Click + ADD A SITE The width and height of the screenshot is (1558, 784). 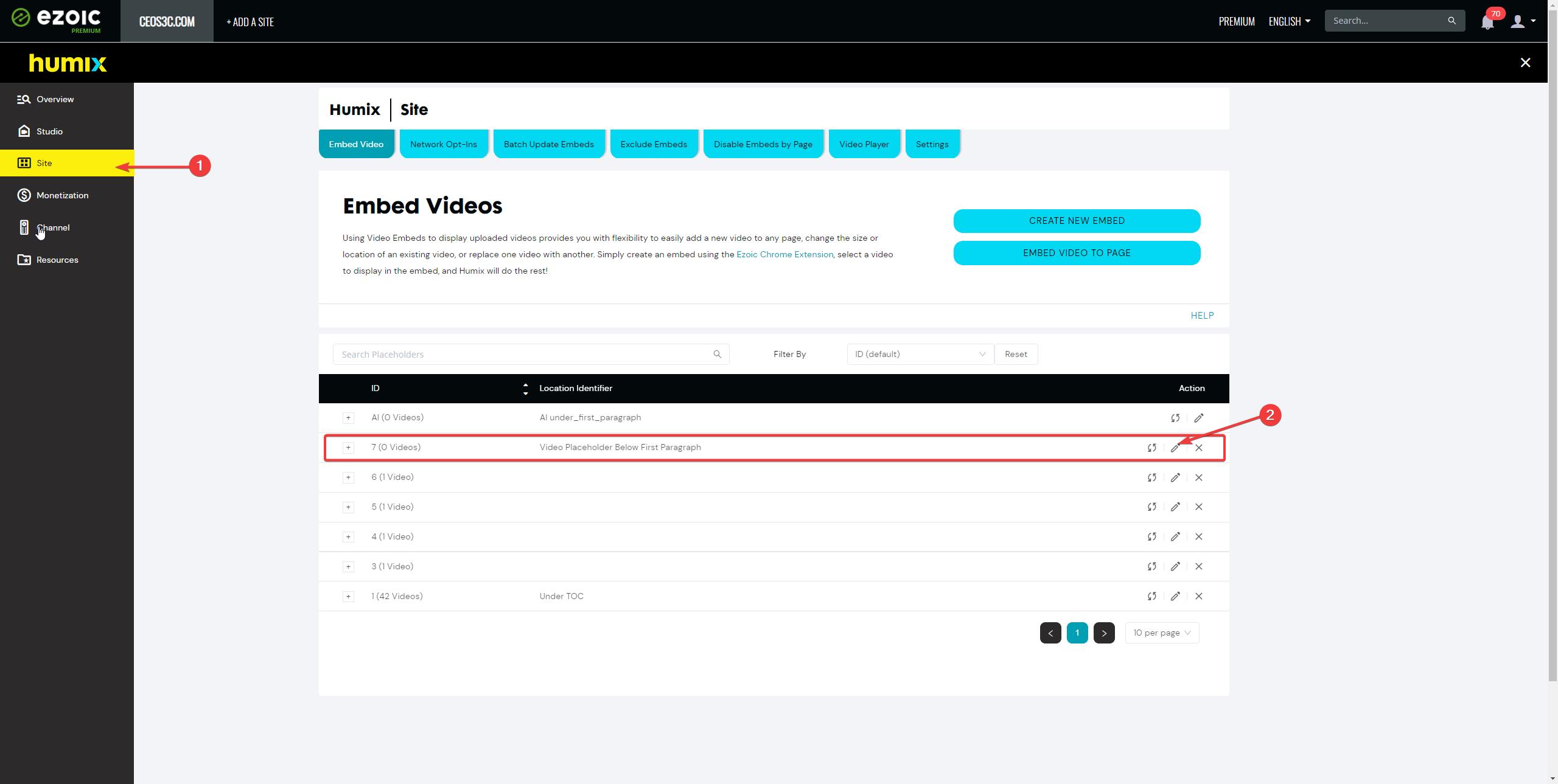tap(250, 21)
